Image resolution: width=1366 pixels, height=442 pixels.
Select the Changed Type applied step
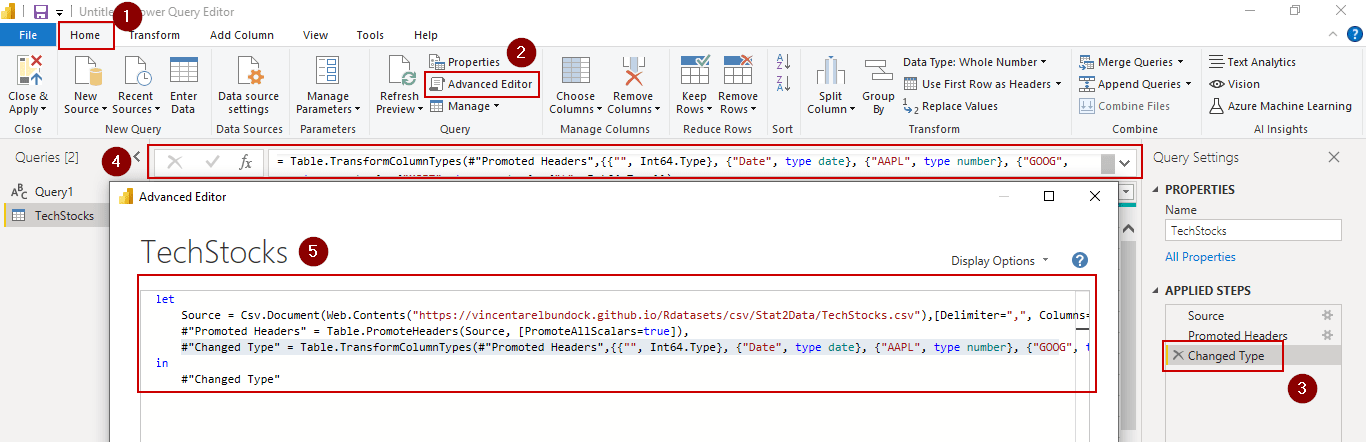pos(1225,355)
